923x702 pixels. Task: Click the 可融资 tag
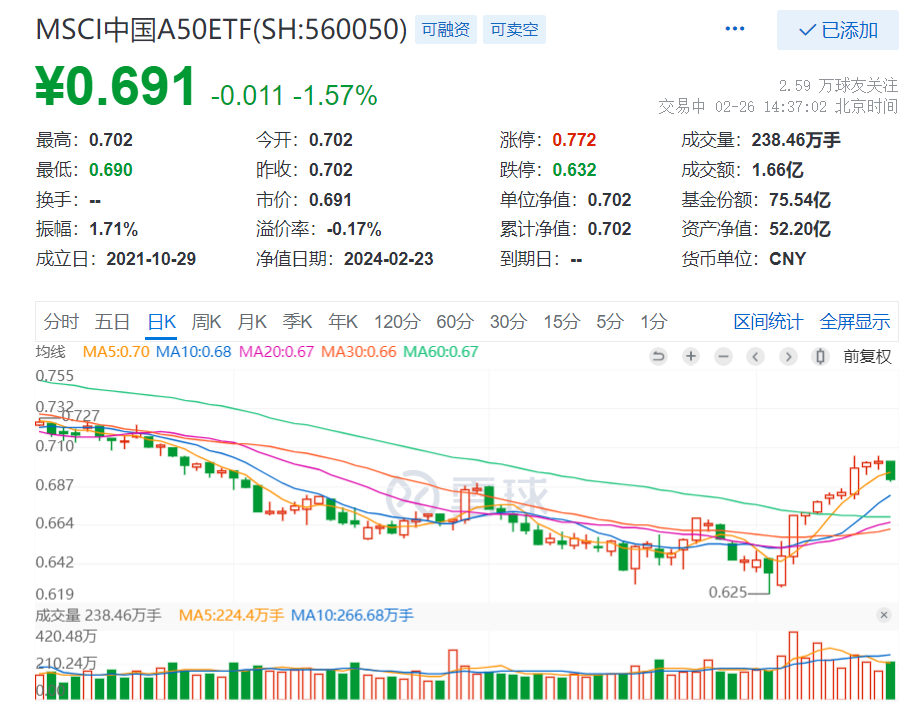pos(446,29)
